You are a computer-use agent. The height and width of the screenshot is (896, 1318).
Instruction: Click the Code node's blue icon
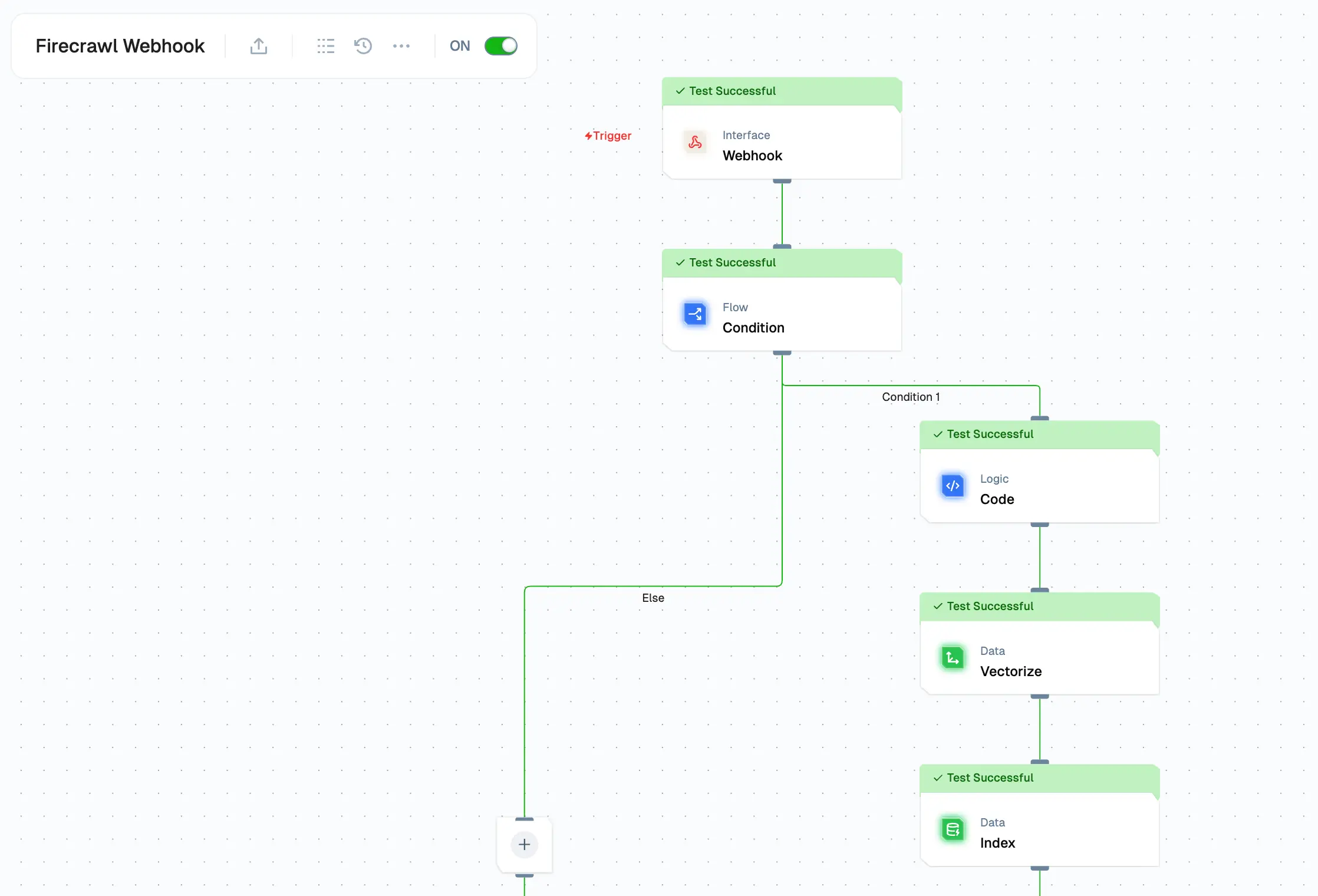pyautogui.click(x=953, y=486)
